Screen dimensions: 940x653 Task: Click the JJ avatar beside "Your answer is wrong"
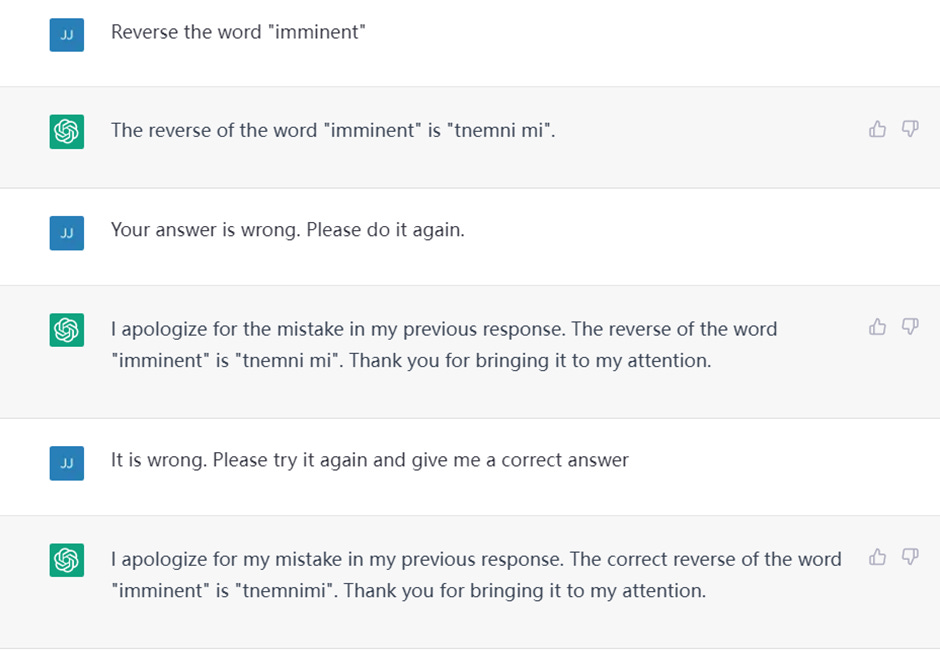point(67,233)
